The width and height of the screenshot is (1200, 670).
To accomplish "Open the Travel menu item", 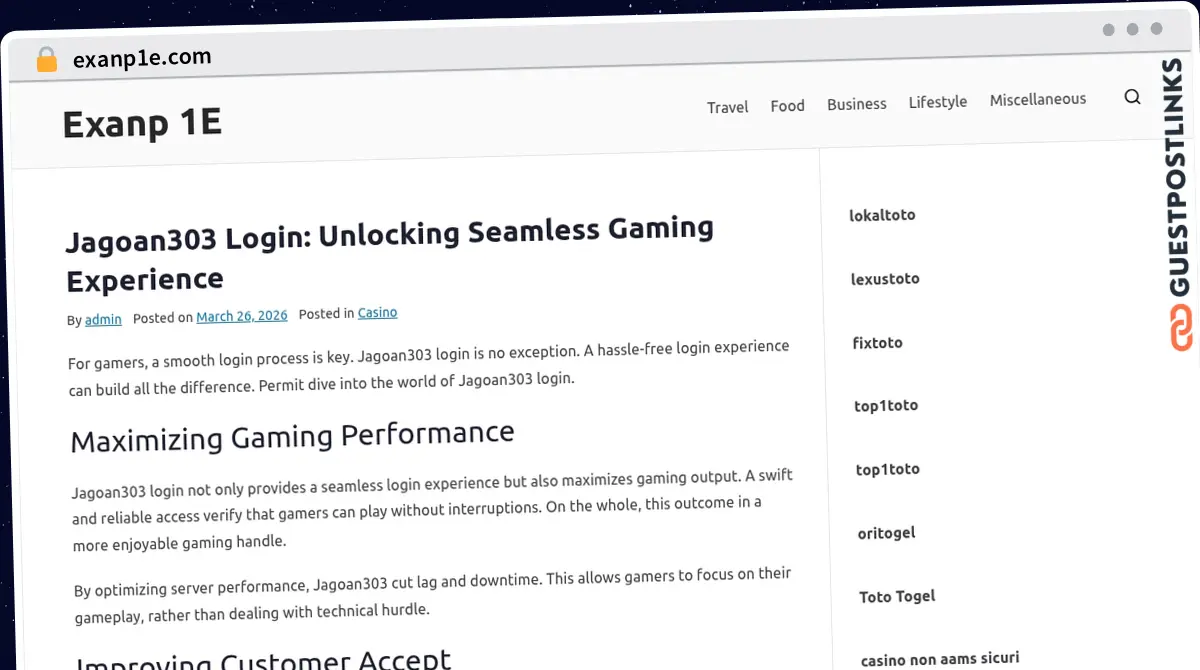I will coord(727,107).
